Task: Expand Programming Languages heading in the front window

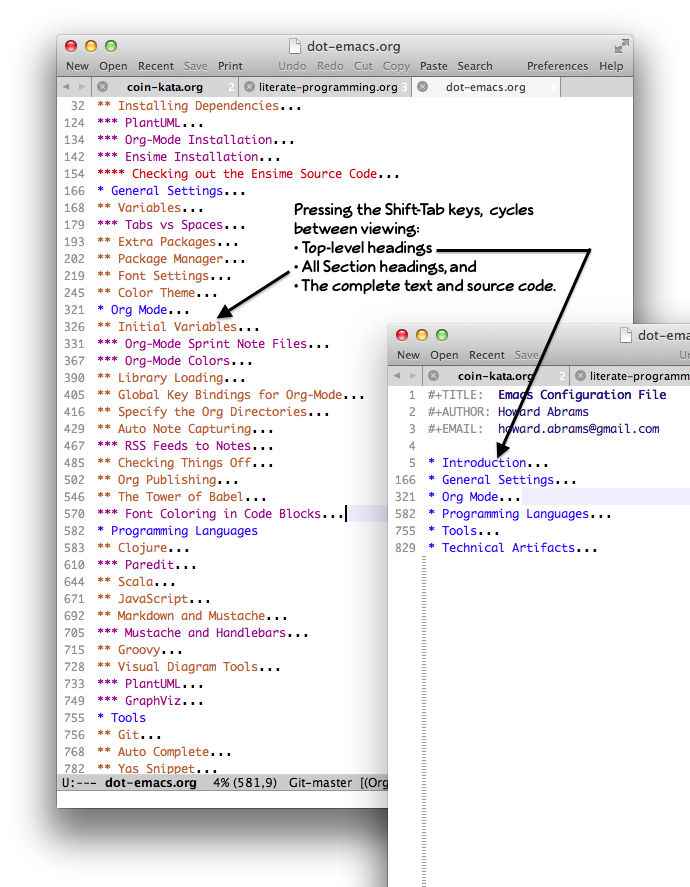Action: pyautogui.click(x=520, y=514)
